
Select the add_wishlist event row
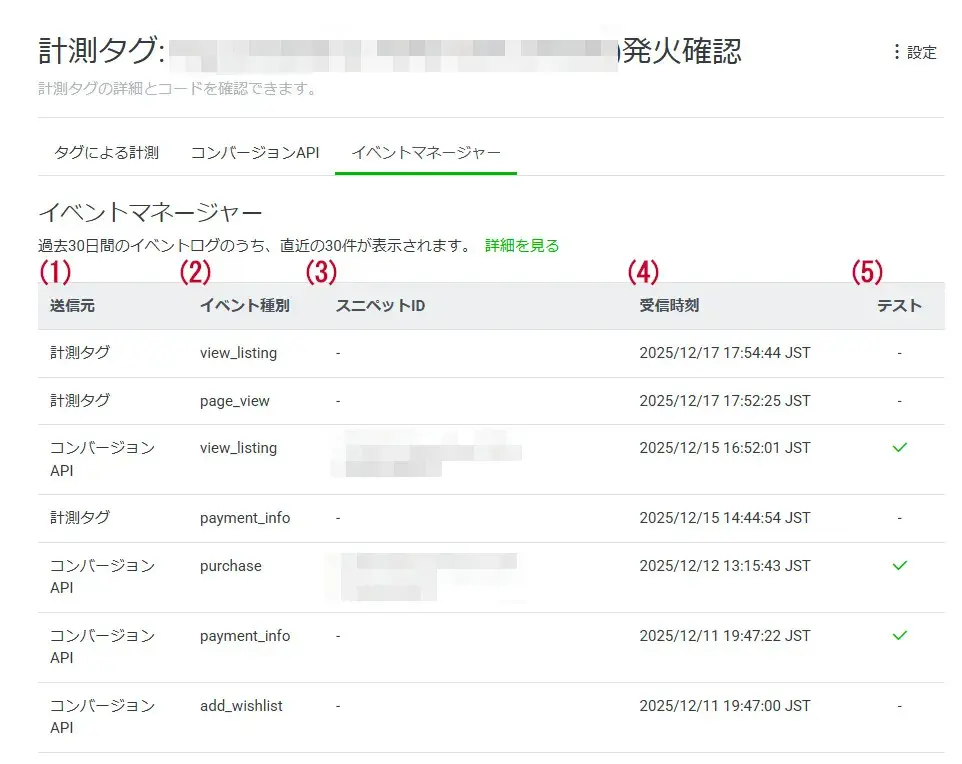click(241, 706)
